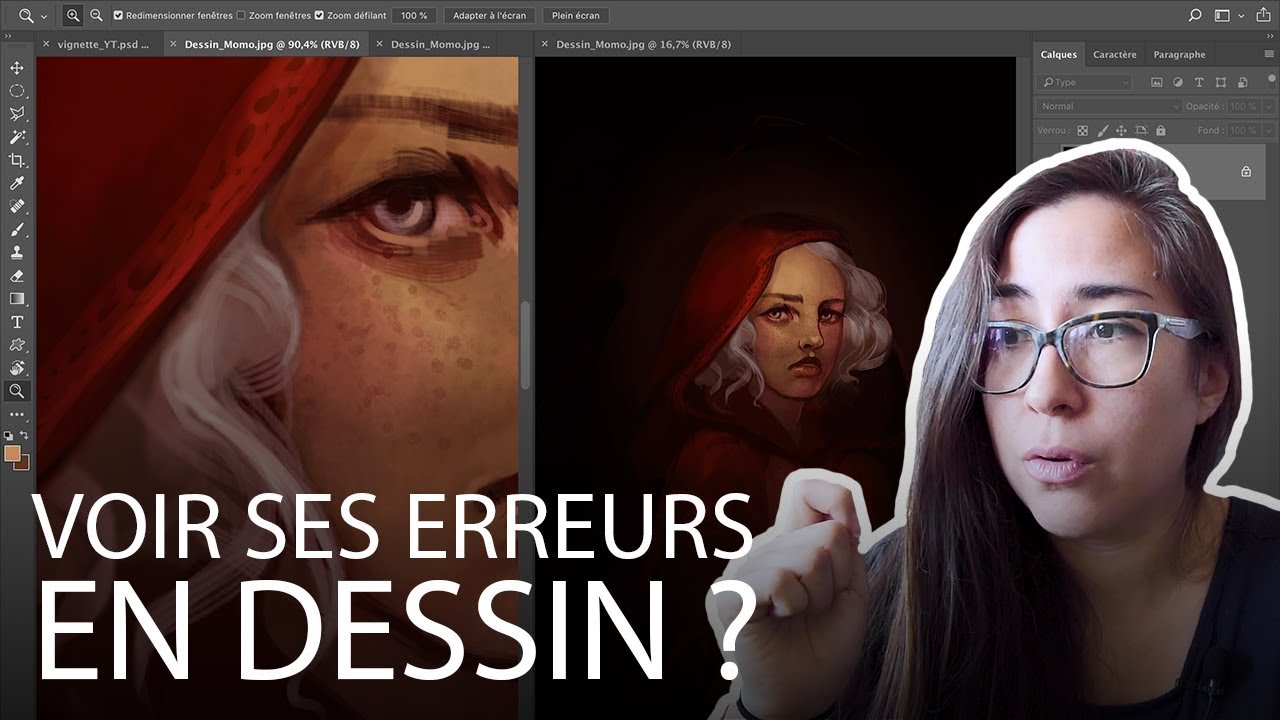The image size is (1280, 720).
Task: Click the Plein écran button
Action: (x=575, y=16)
